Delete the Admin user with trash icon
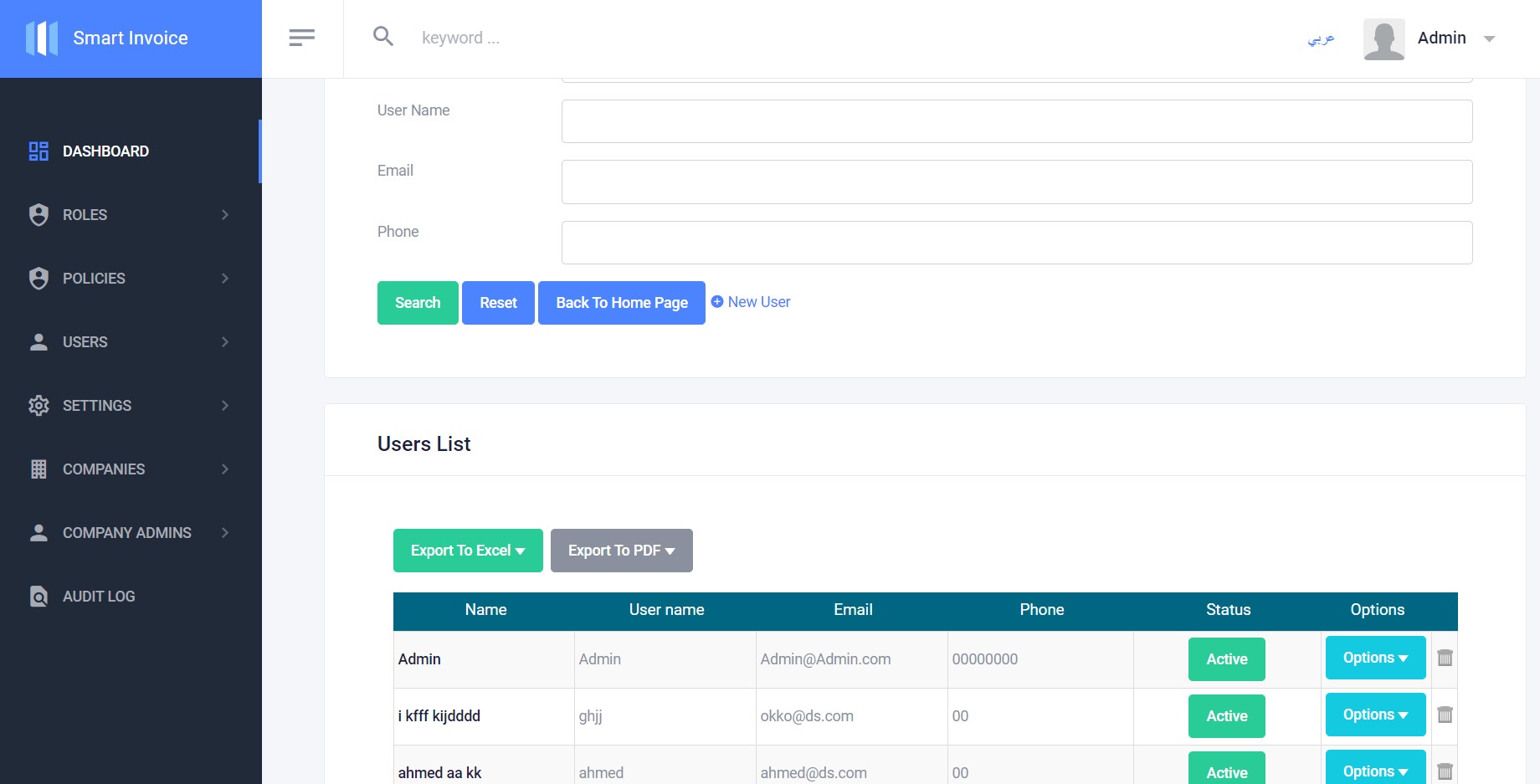1540x784 pixels. pyautogui.click(x=1445, y=658)
